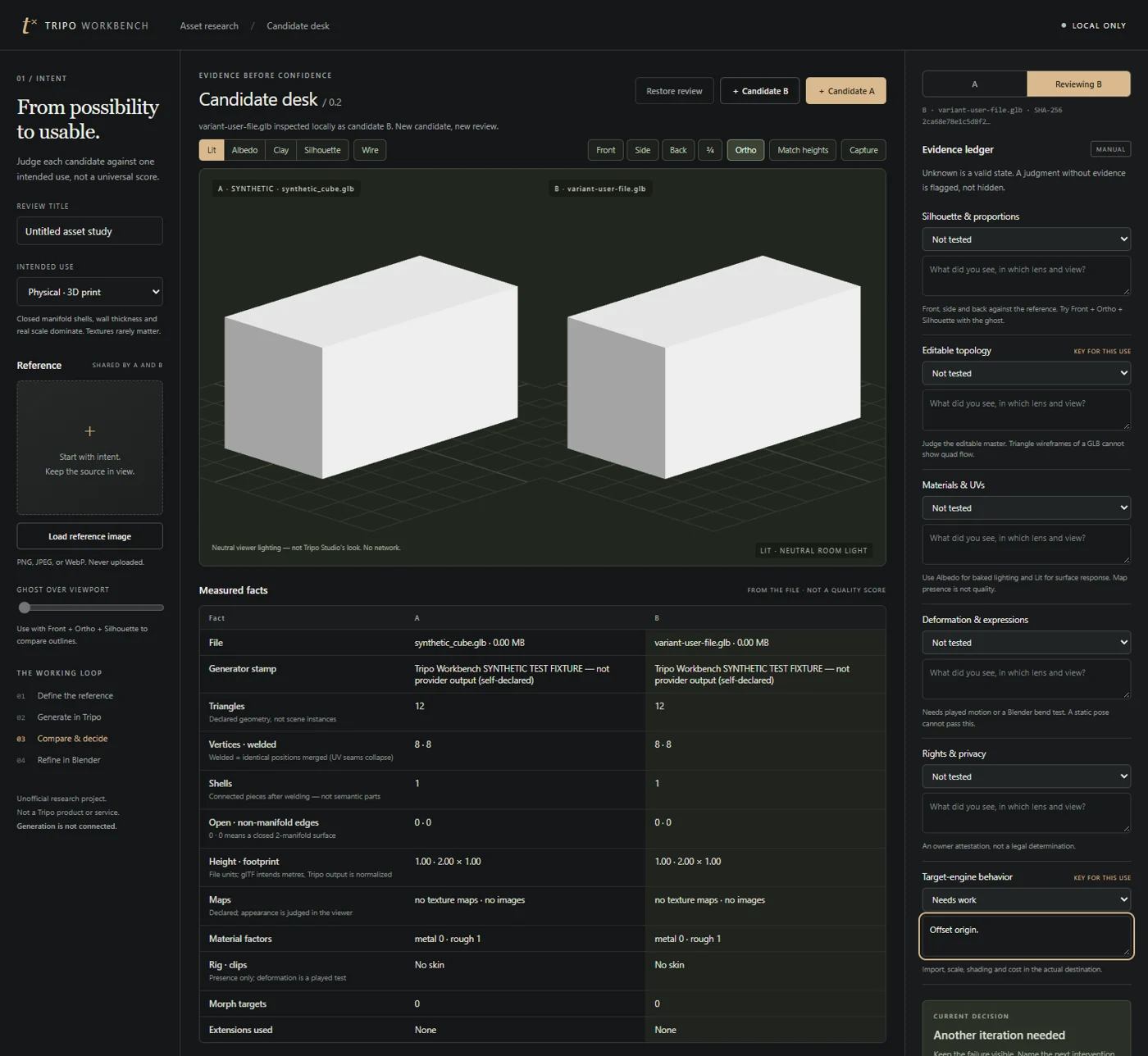Click the reference image dropzone

[x=90, y=448]
